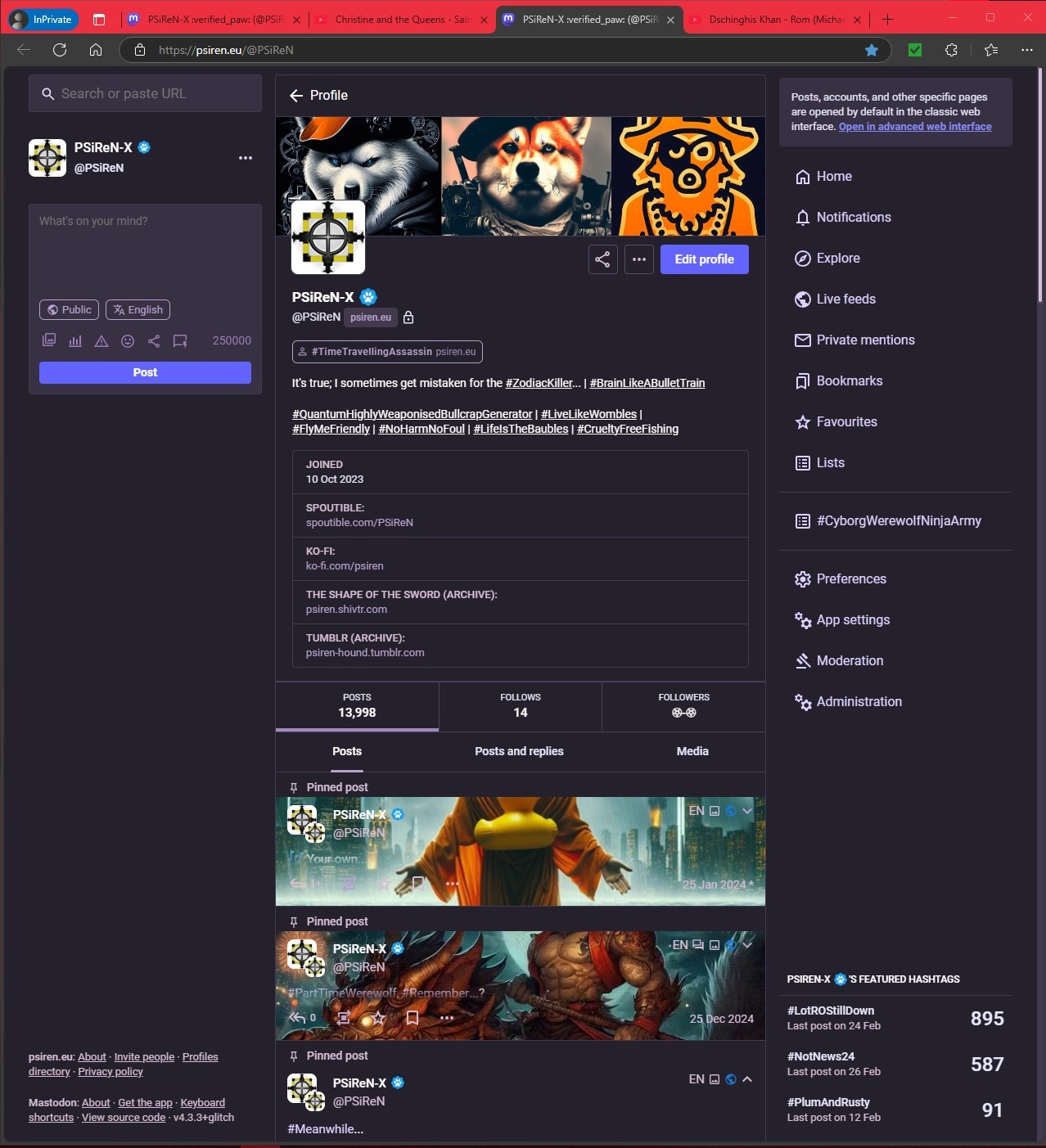
Task: Click the blue Post button
Action: coord(145,372)
